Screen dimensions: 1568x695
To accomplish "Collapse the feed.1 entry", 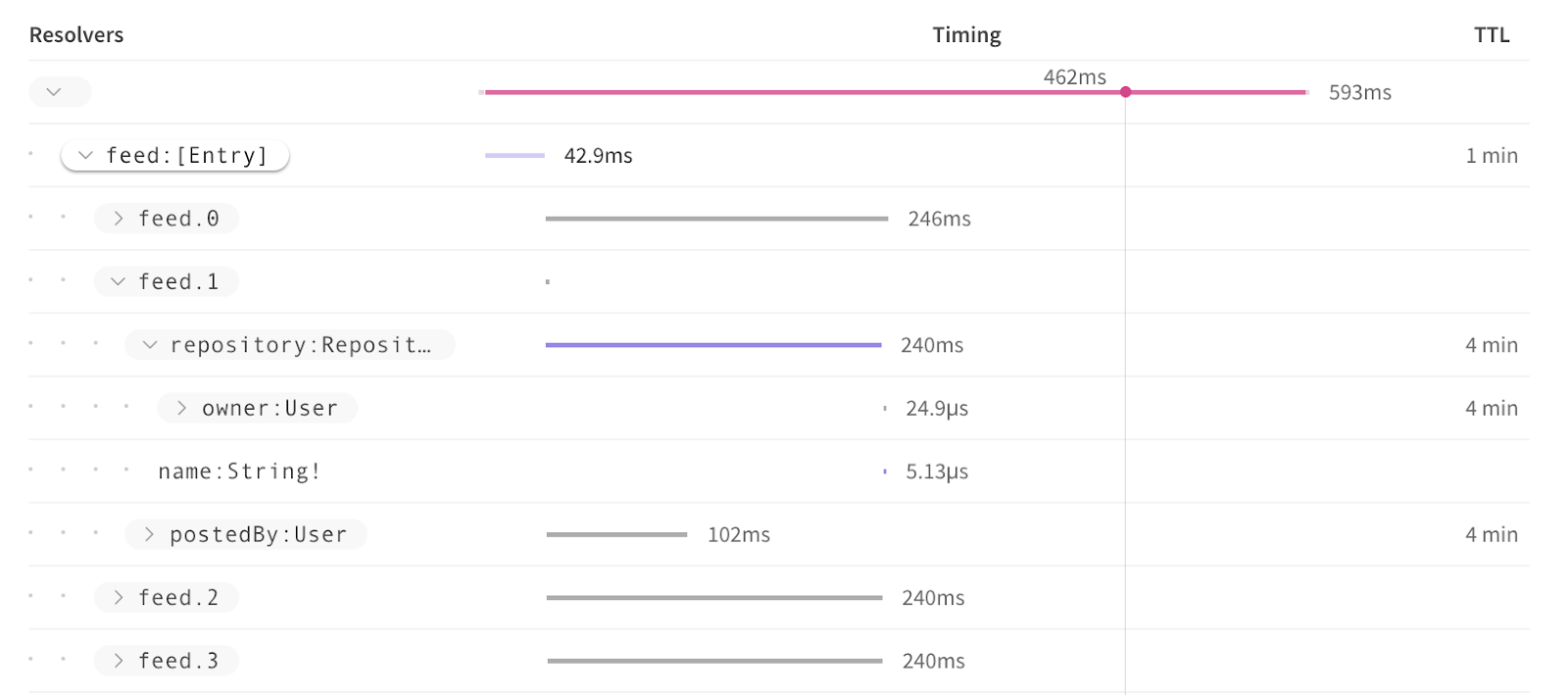I will (167, 281).
